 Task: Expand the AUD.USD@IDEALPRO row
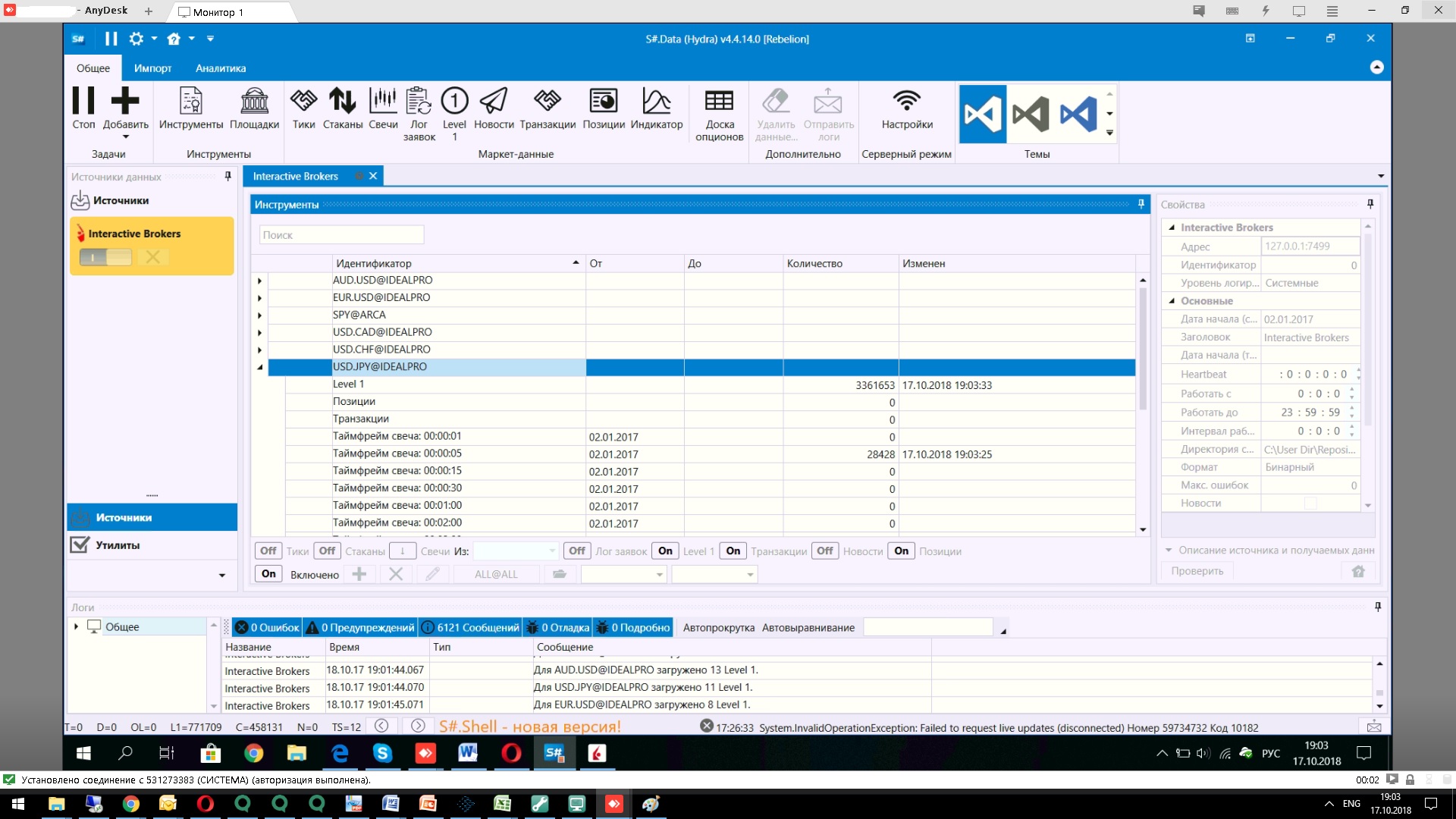tap(259, 281)
